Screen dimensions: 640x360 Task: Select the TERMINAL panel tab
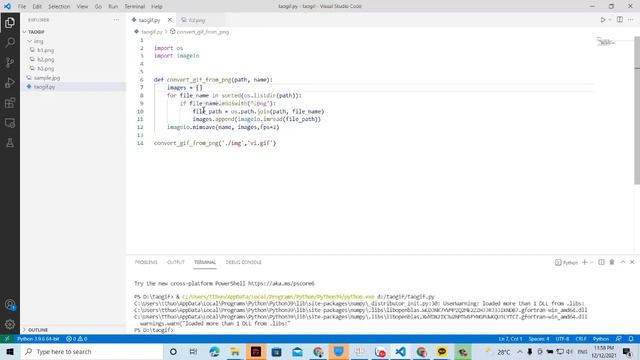205,262
